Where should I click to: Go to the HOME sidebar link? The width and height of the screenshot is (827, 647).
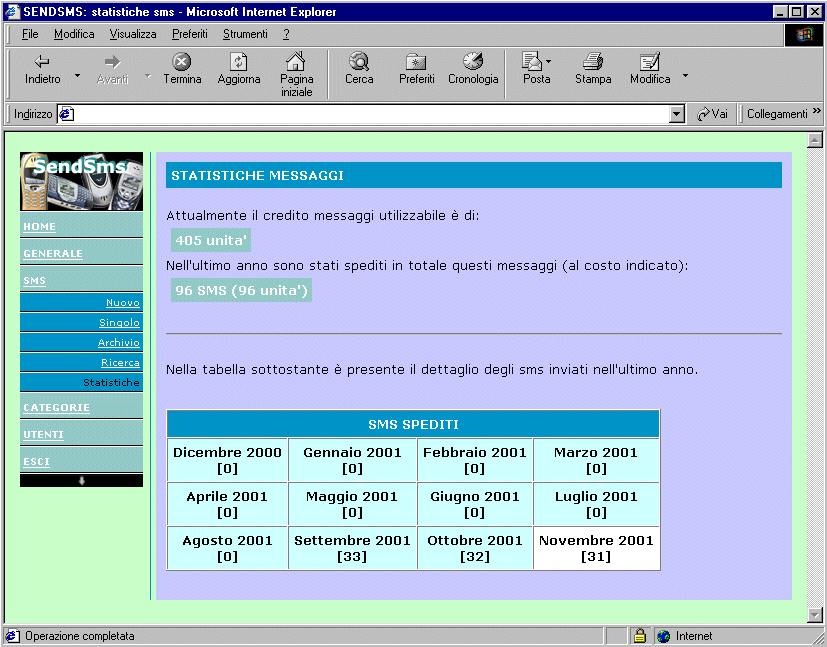(40, 227)
